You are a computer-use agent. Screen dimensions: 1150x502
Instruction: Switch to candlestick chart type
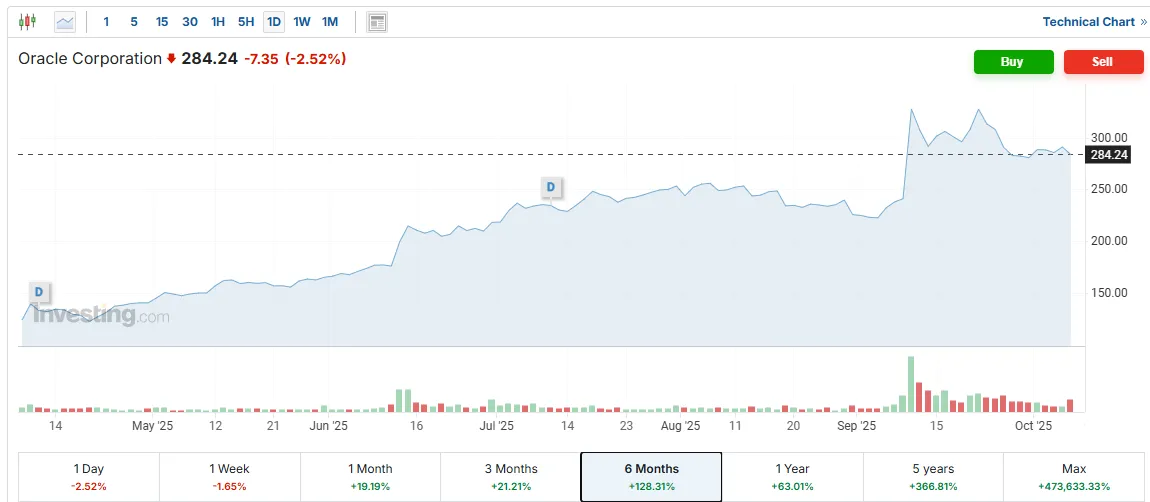click(x=27, y=21)
